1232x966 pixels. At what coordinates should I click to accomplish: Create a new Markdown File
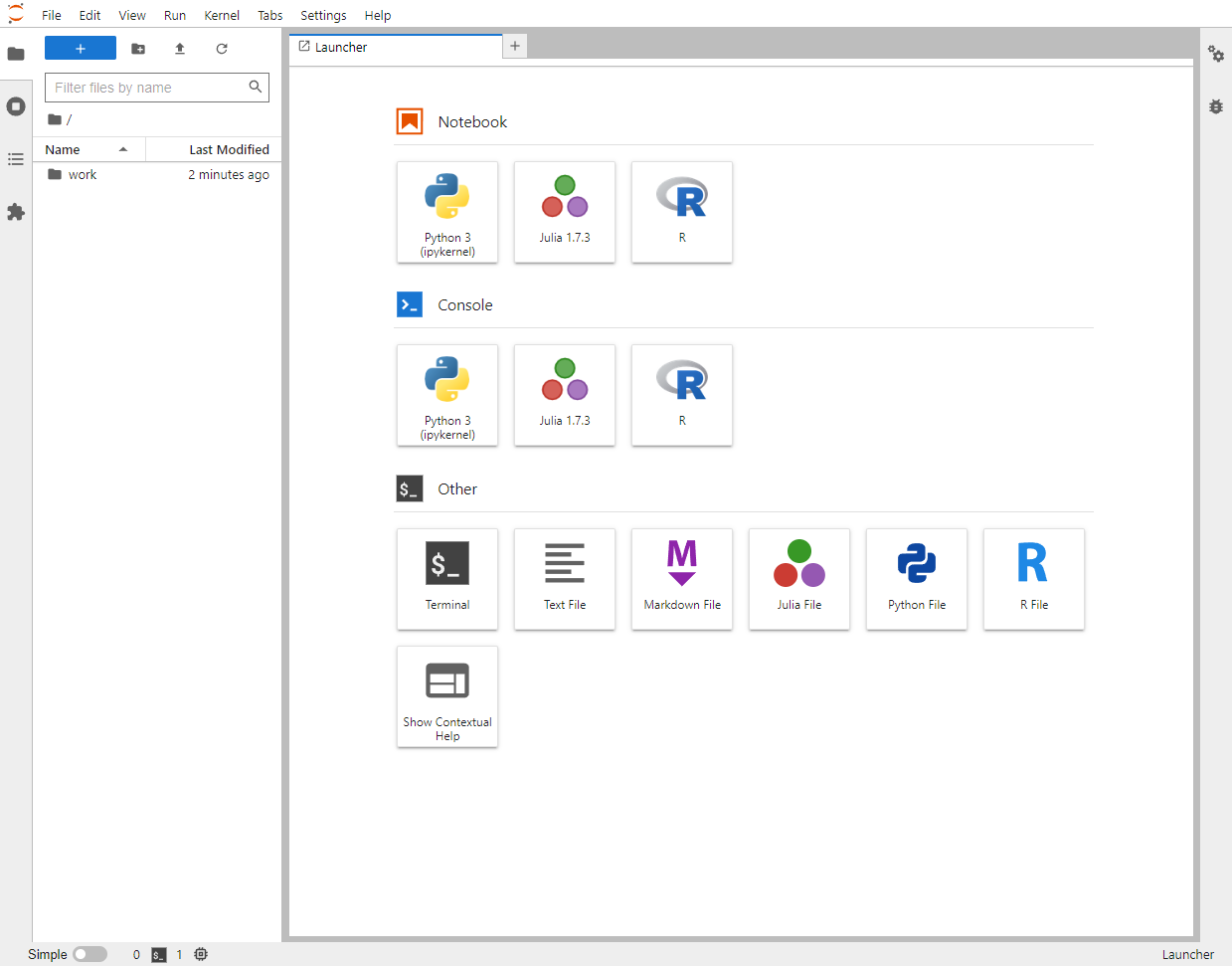click(682, 579)
